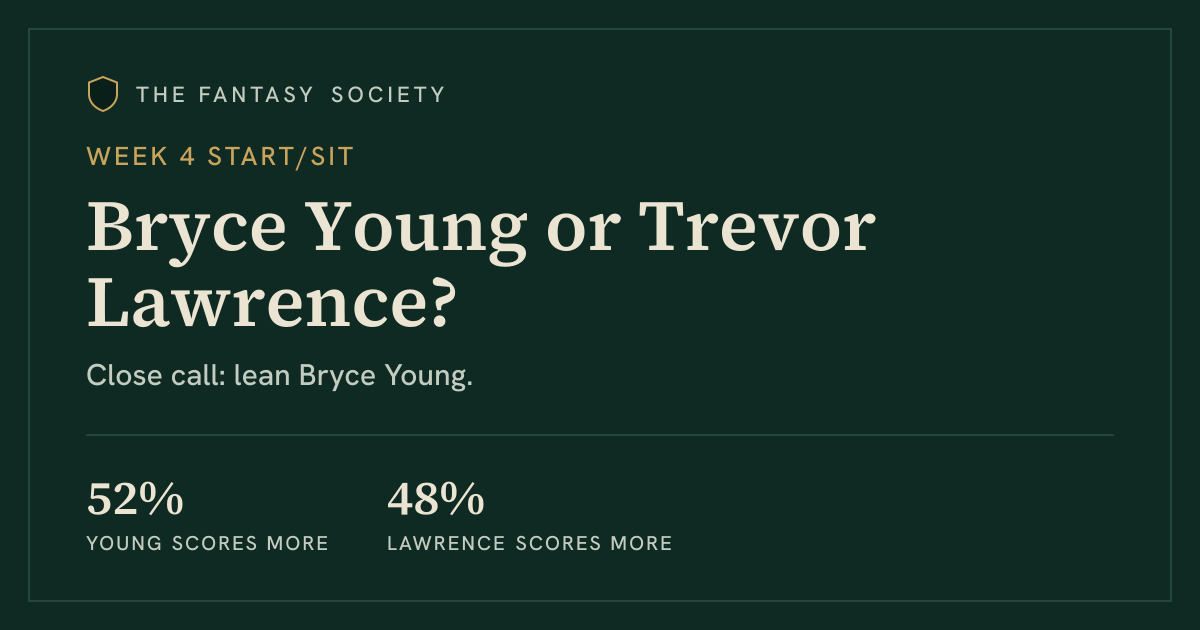Click the 48% statistic figure

pyautogui.click(x=436, y=500)
